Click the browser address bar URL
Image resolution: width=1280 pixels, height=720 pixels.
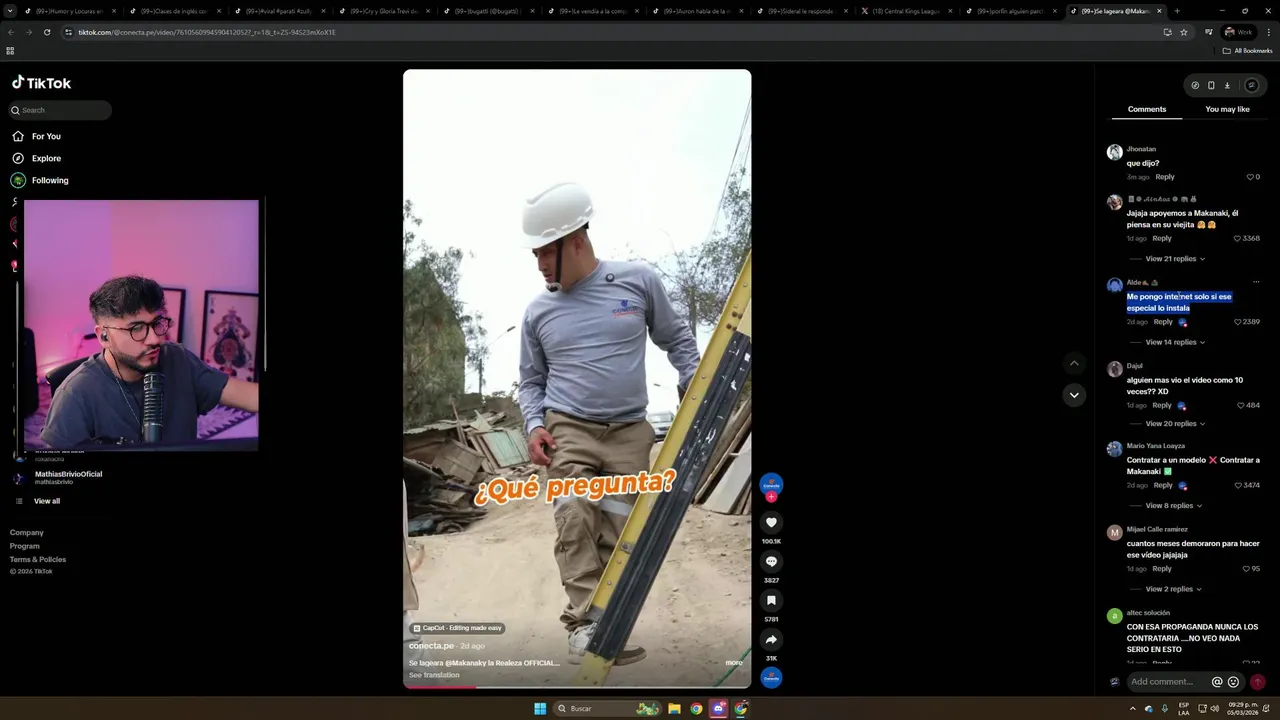pyautogui.click(x=207, y=32)
